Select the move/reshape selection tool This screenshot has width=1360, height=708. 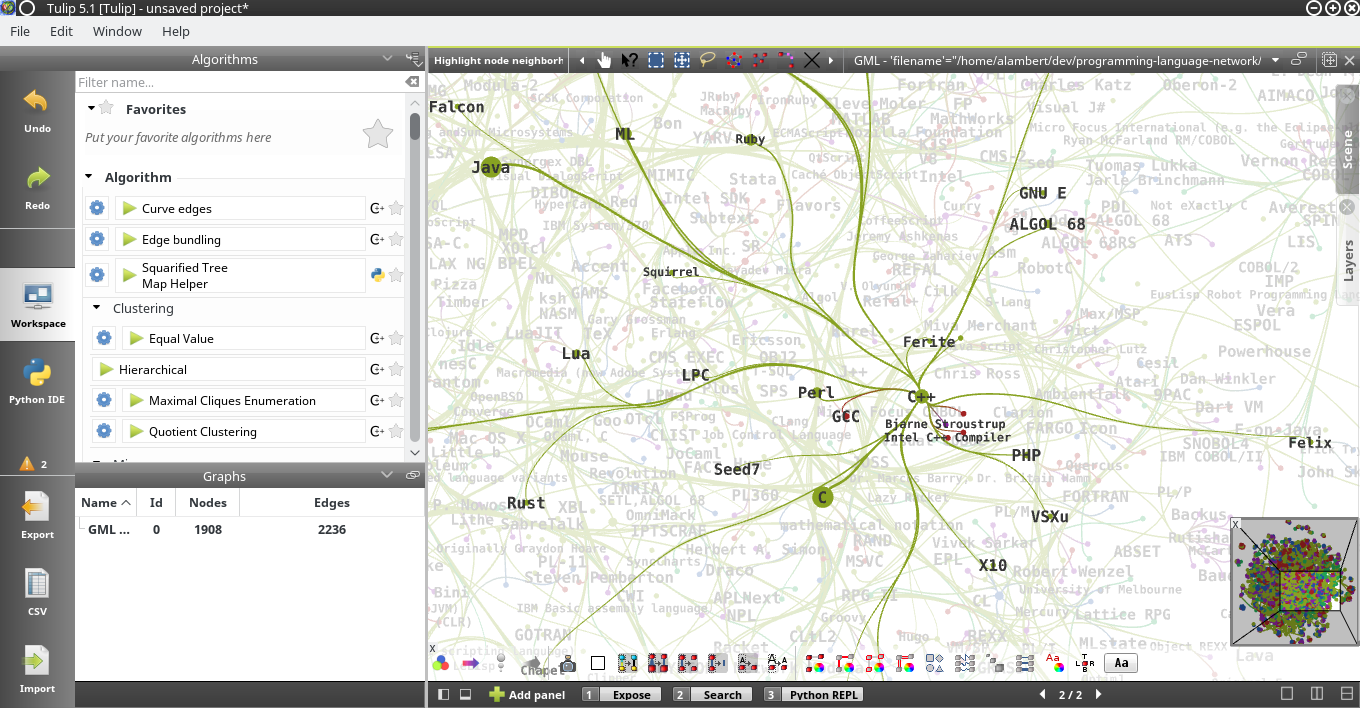681,60
